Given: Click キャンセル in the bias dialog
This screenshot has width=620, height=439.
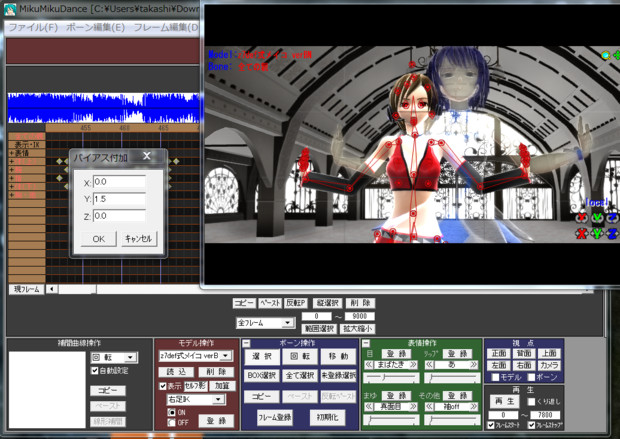Looking at the screenshot, I should click(139, 239).
